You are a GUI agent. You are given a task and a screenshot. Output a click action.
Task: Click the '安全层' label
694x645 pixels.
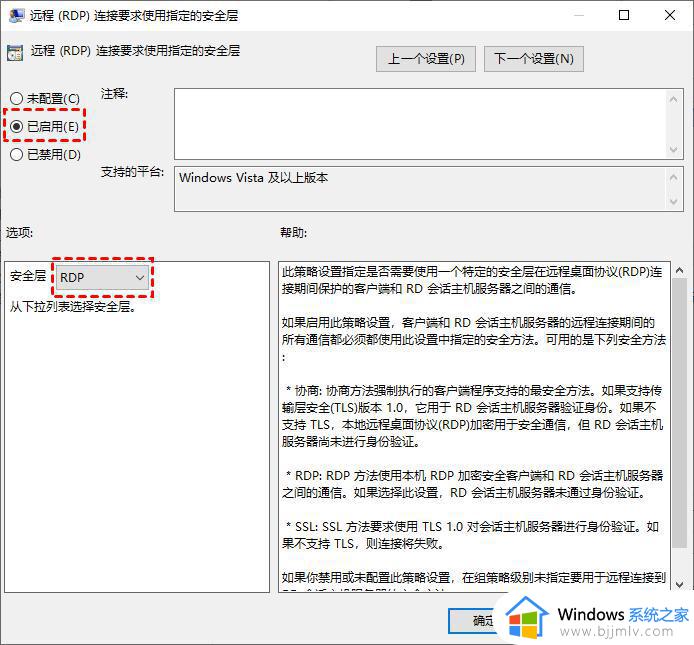[x=28, y=276]
